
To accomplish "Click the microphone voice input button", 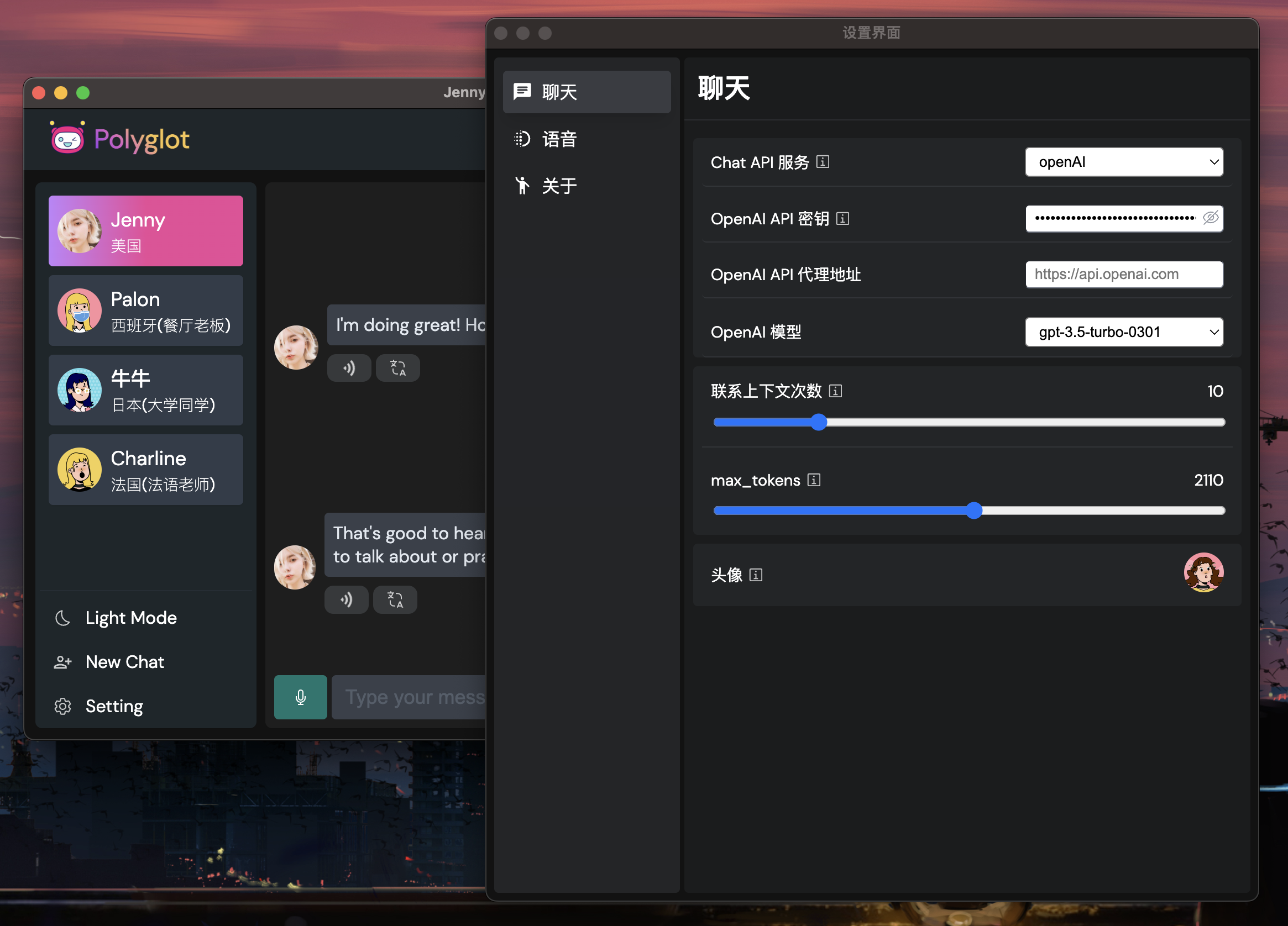I will (300, 697).
